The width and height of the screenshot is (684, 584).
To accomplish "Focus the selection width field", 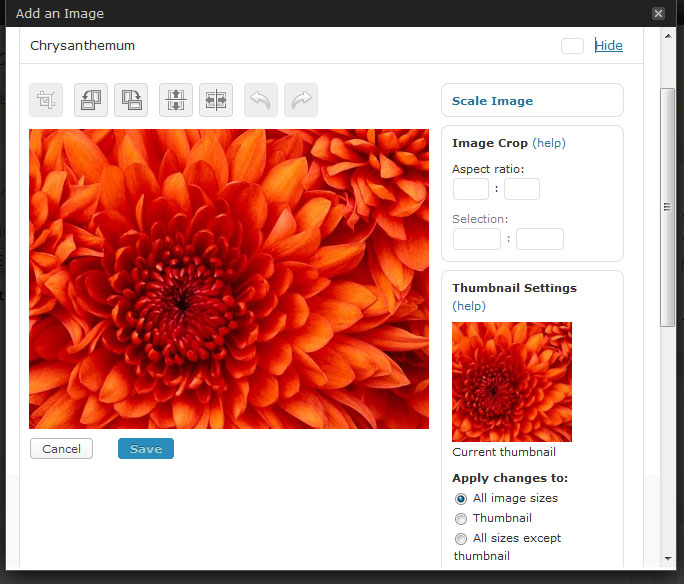I will click(477, 239).
